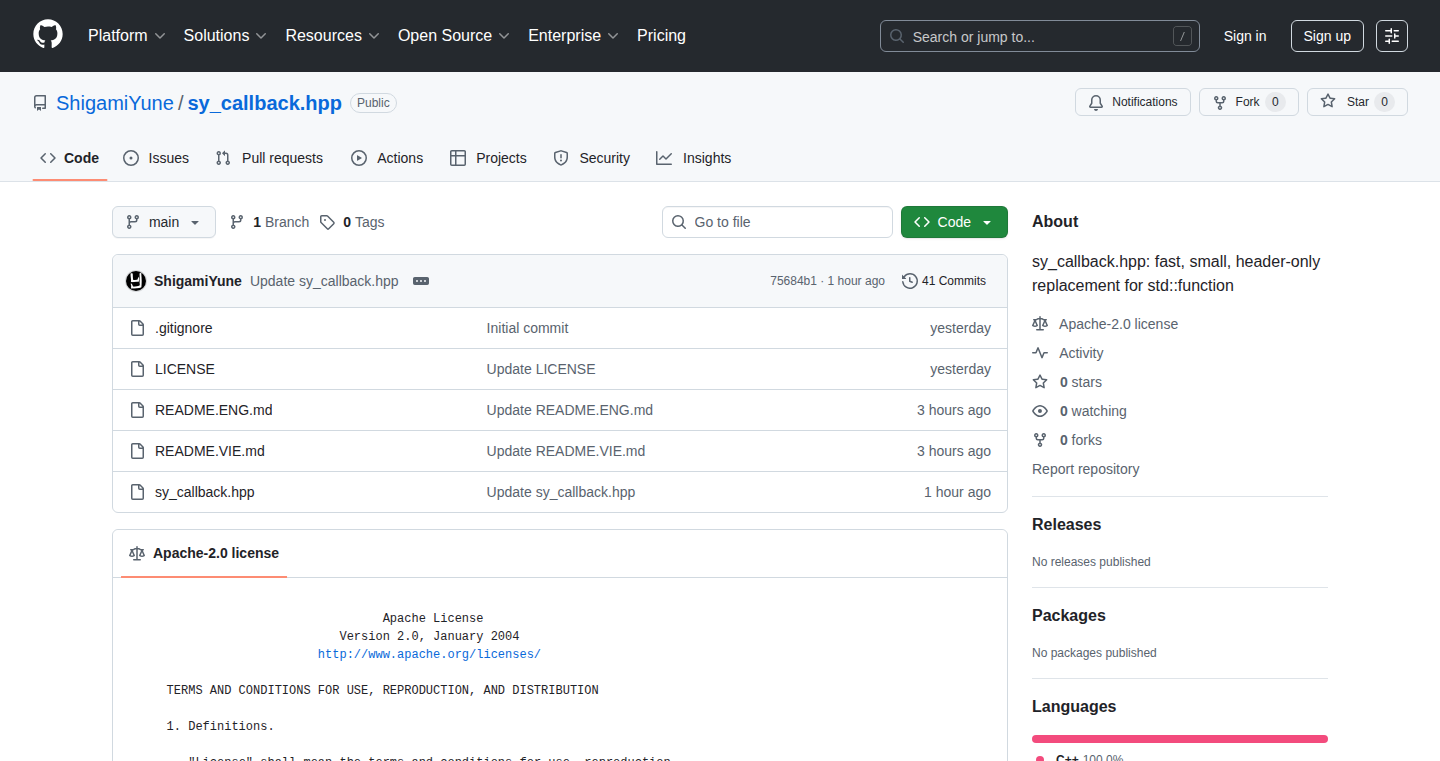Click the Go to file search icon
Viewport: 1440px width, 761px height.
679,222
